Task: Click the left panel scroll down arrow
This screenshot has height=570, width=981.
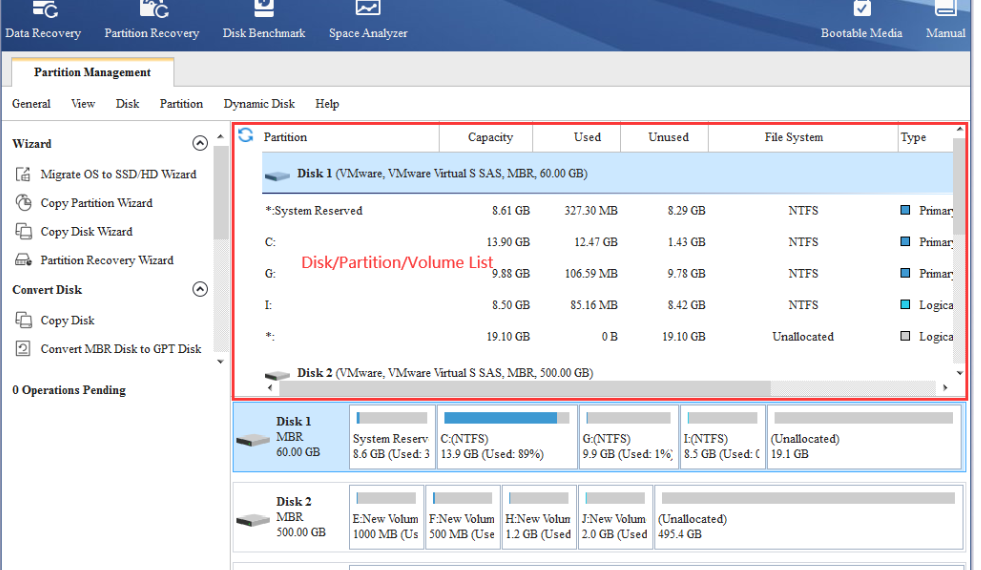Action: pyautogui.click(x=220, y=362)
